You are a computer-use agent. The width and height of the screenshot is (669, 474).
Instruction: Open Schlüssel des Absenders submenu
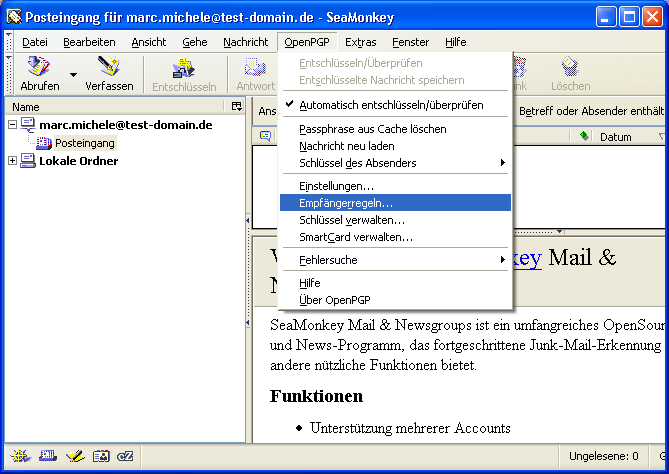pyautogui.click(x=396, y=163)
